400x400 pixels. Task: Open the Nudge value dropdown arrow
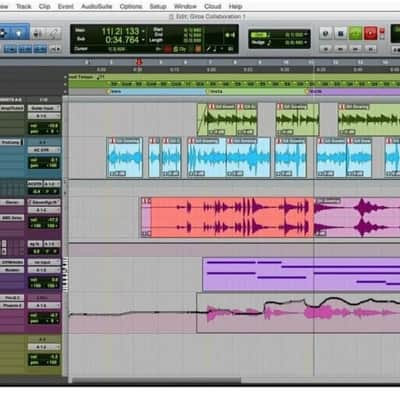coord(306,42)
